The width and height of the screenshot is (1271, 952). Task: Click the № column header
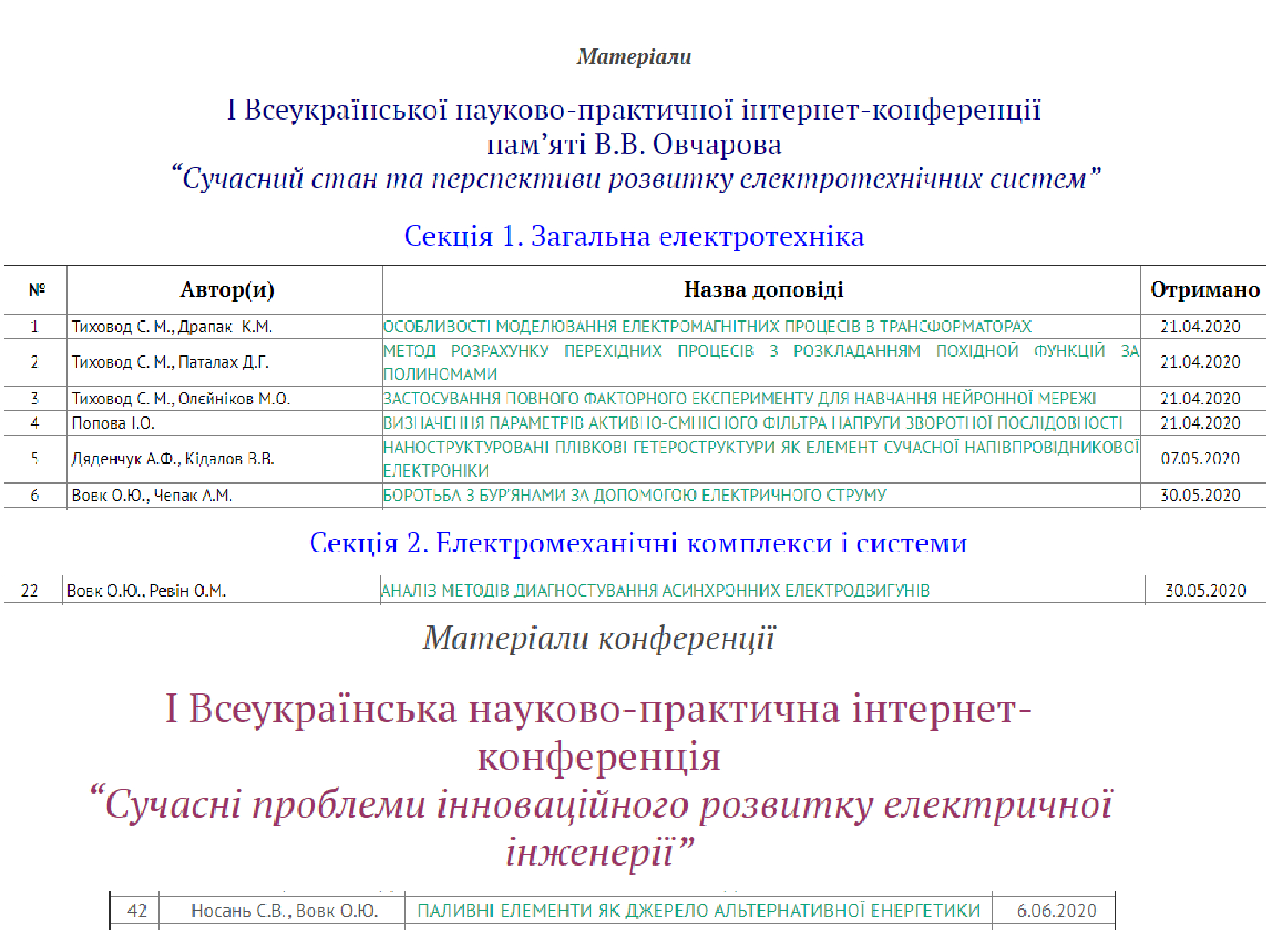point(37,290)
